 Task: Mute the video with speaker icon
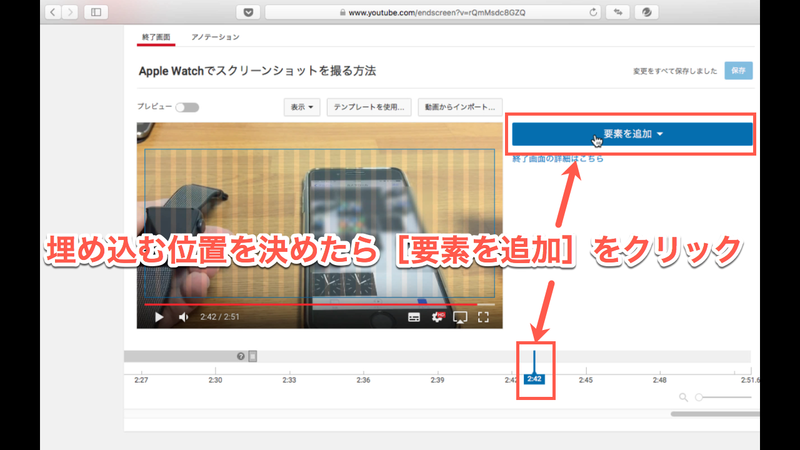(x=184, y=317)
